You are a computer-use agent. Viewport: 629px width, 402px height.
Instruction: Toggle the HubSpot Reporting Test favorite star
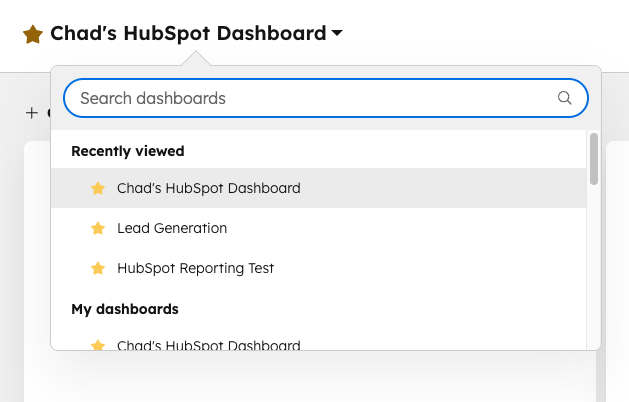(98, 268)
